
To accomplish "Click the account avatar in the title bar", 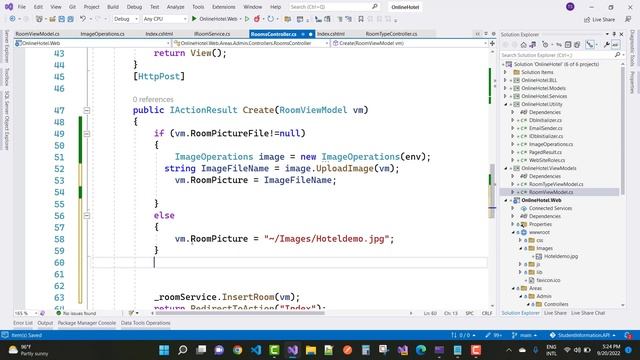I will [570, 7].
